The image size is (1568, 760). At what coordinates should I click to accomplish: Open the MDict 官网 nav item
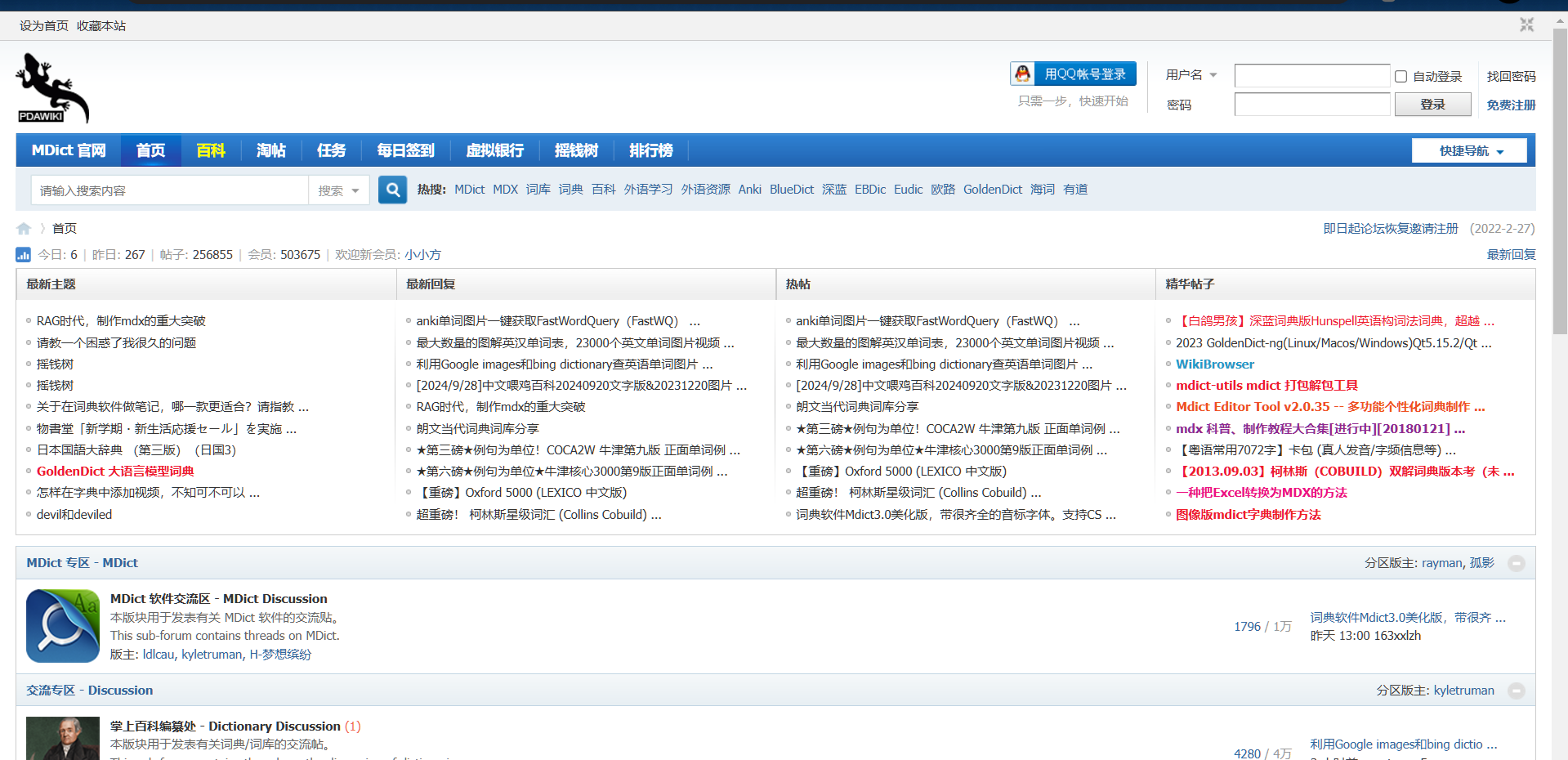click(x=69, y=150)
